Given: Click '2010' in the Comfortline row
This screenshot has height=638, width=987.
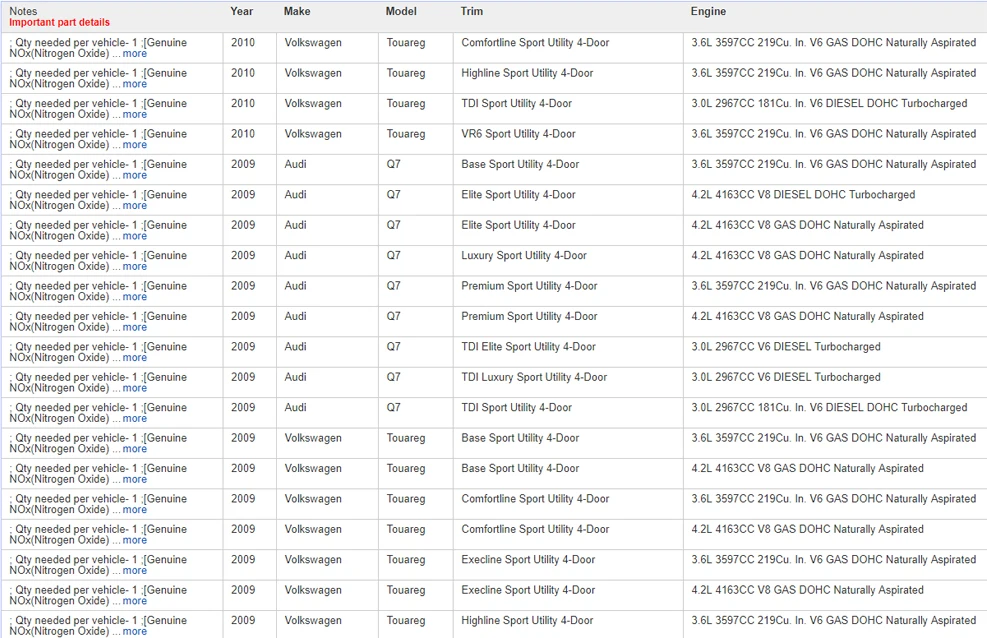Looking at the screenshot, I should (243, 43).
